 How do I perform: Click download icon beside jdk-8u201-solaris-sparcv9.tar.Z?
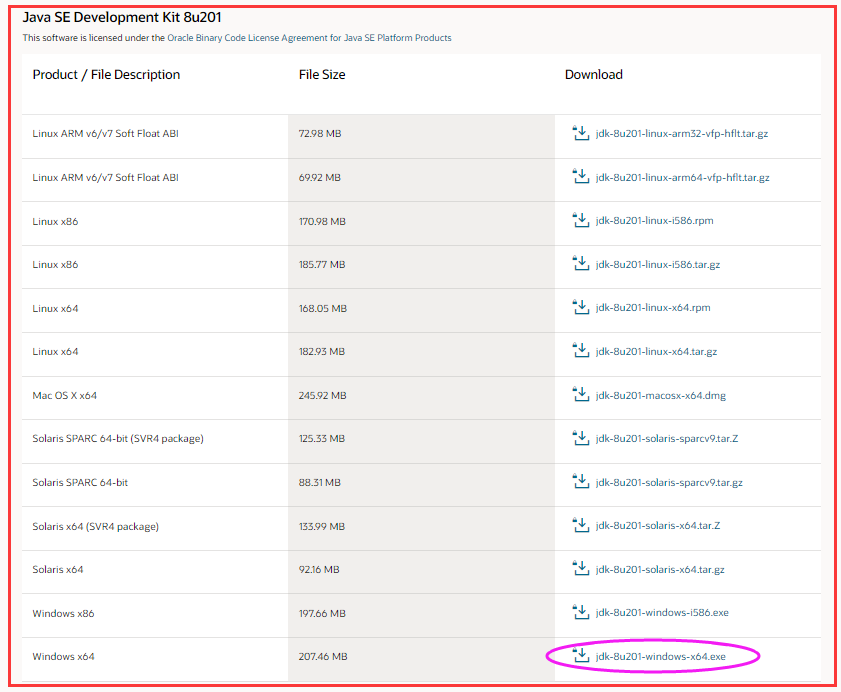coord(580,438)
